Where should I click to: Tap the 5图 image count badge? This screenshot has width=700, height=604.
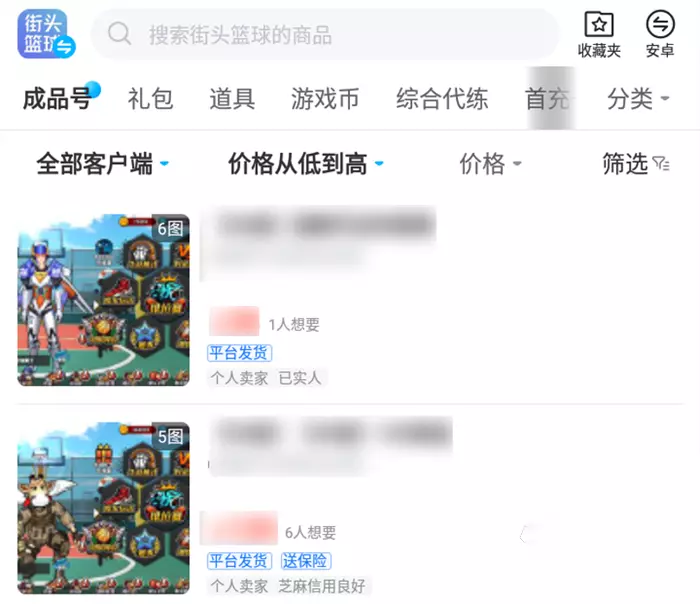coord(171,436)
